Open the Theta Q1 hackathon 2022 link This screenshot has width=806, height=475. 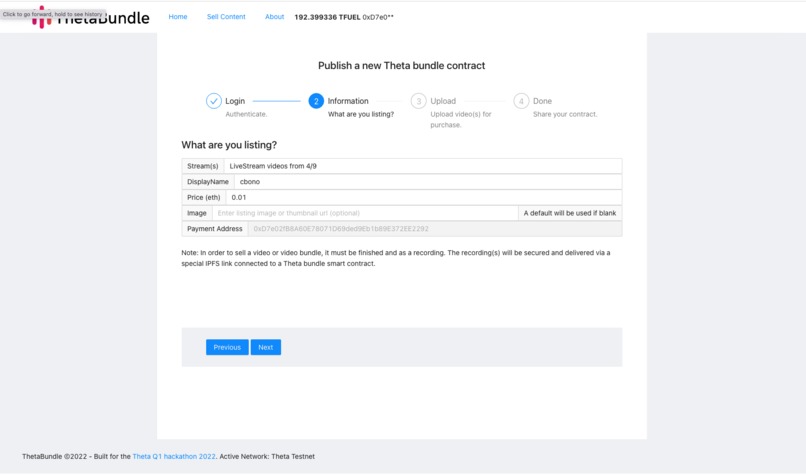click(174, 456)
